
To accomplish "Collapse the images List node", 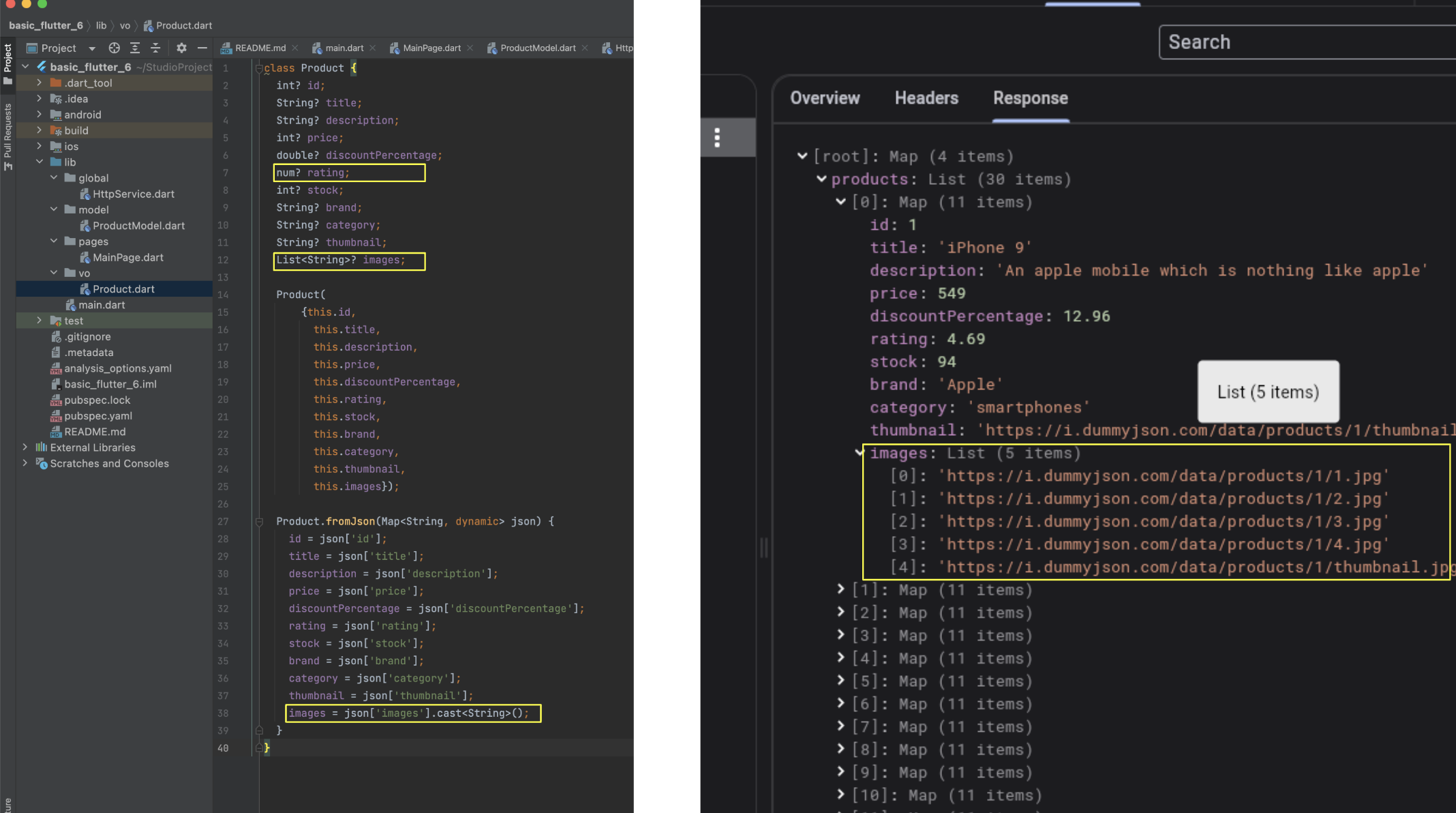I will tap(859, 453).
